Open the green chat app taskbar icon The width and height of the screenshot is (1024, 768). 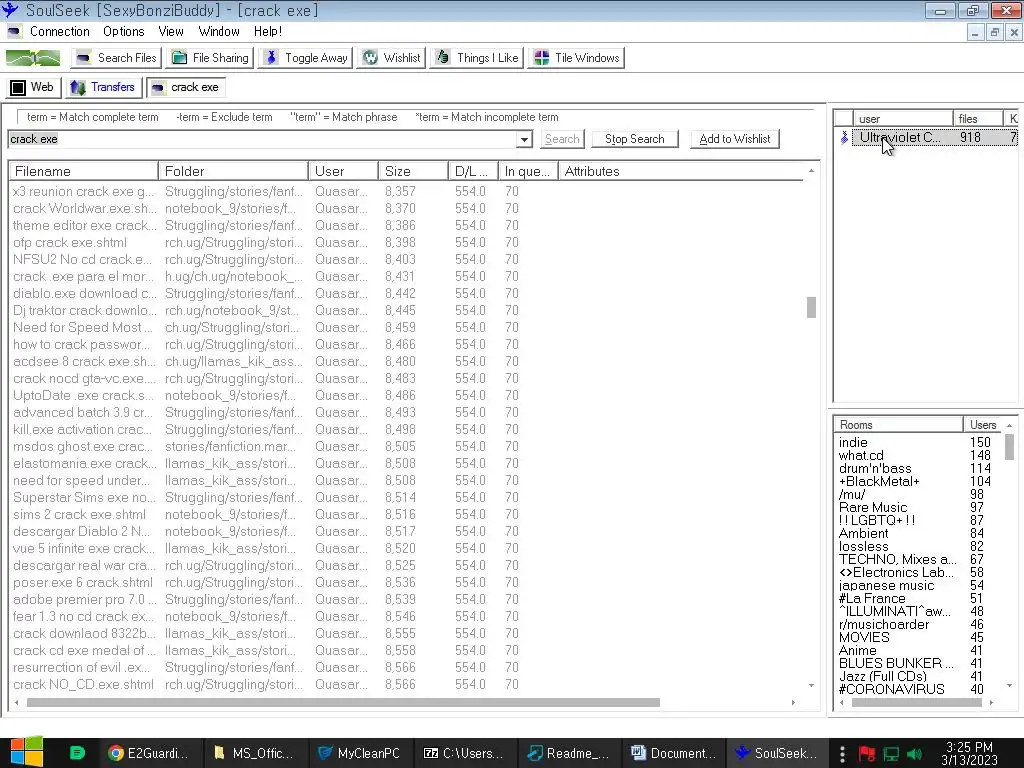pyautogui.click(x=77, y=753)
